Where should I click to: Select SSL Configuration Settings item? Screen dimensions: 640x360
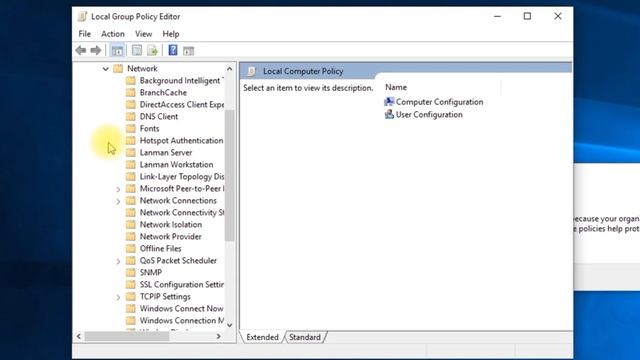click(x=182, y=284)
